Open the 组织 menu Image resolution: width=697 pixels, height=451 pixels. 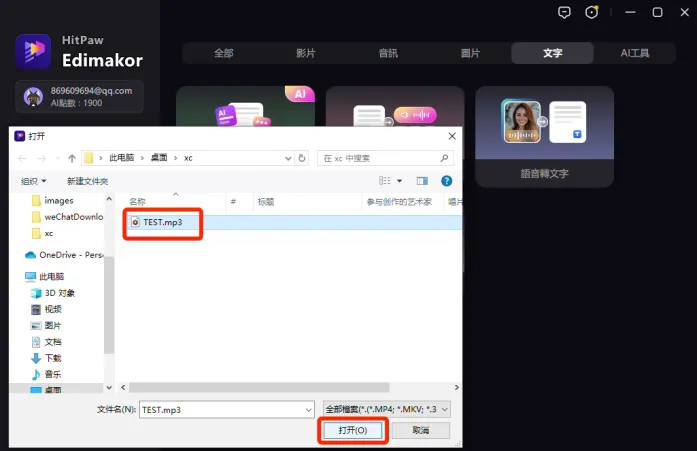pyautogui.click(x=33, y=181)
